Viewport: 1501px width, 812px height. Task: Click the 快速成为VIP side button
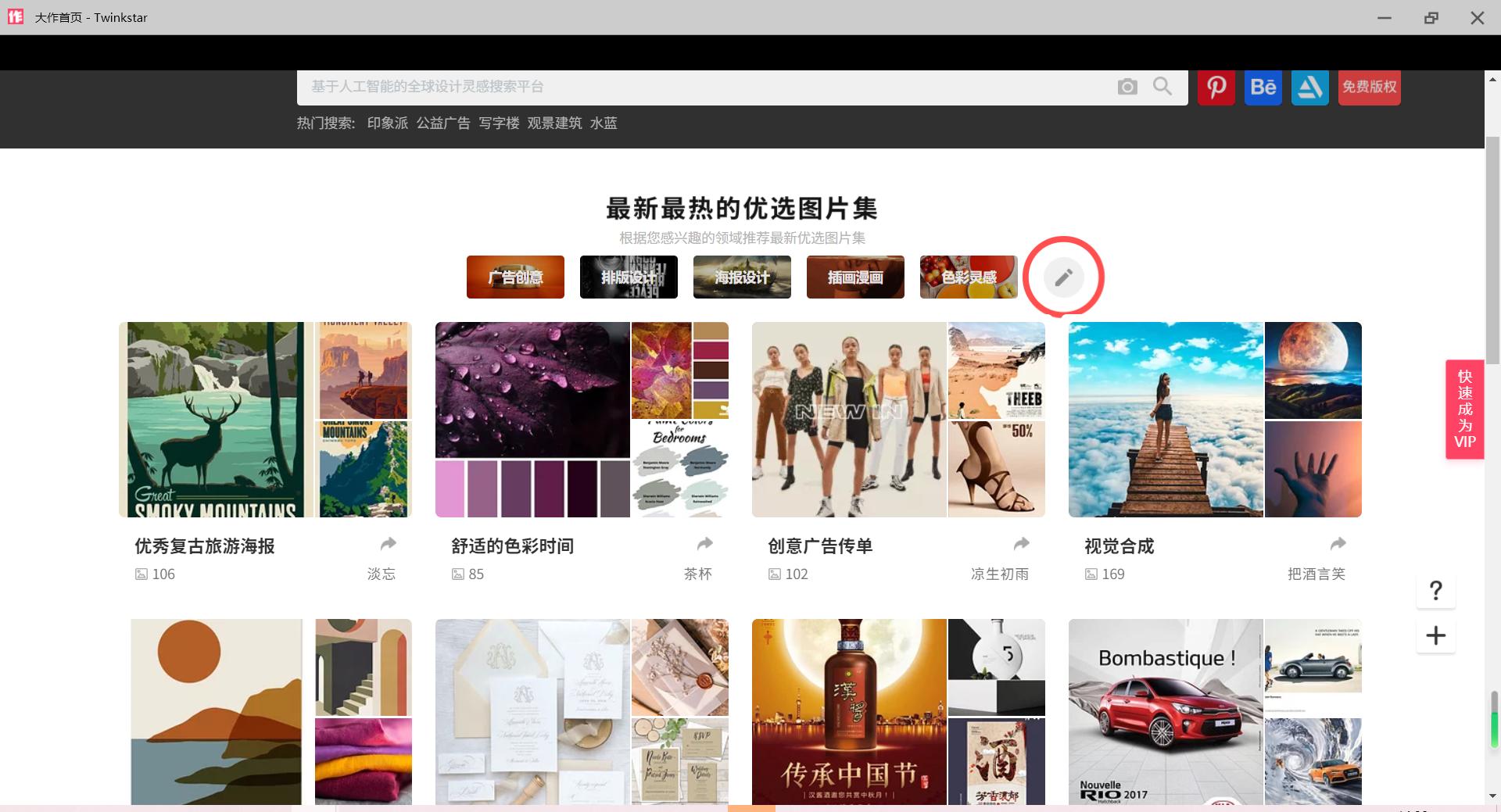[1465, 409]
